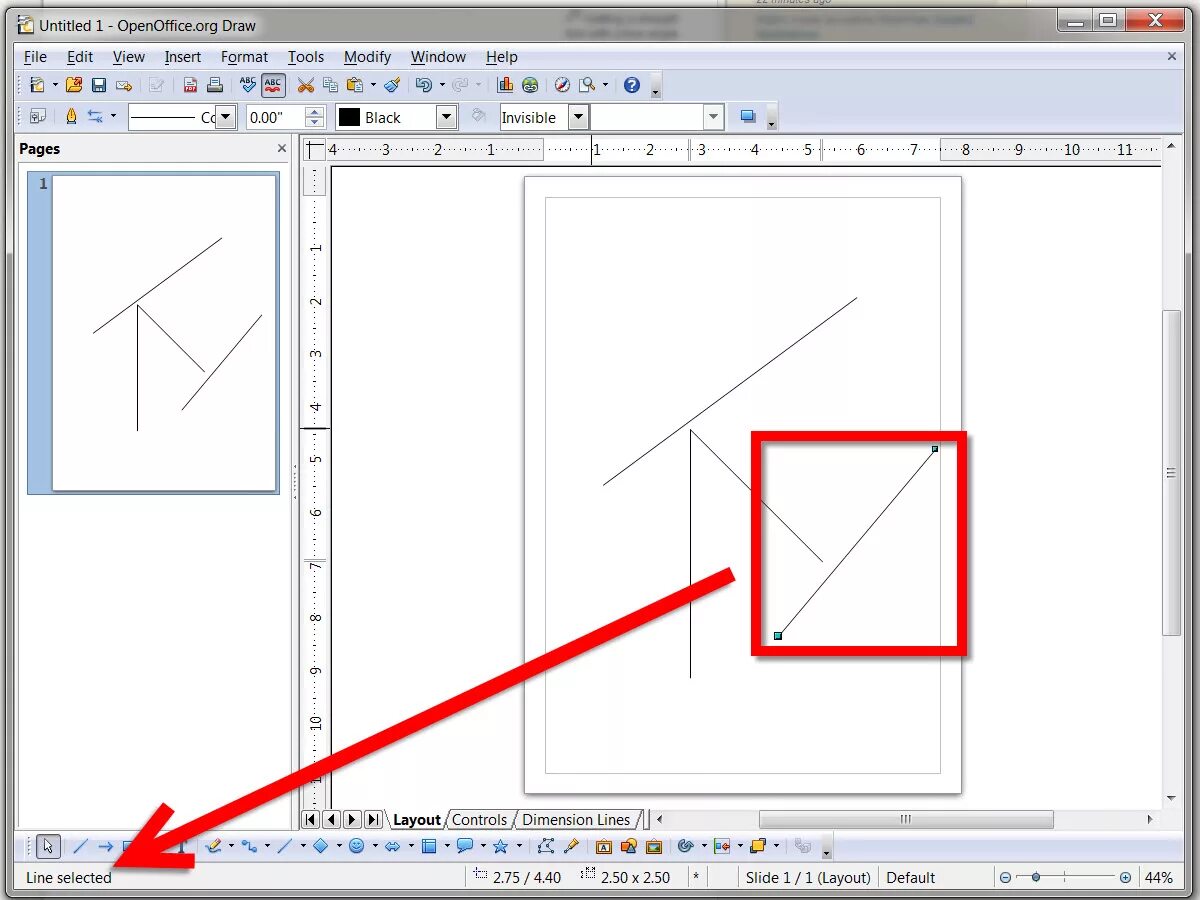The image size is (1200, 900).
Task: Close the Pages panel
Action: pos(282,148)
